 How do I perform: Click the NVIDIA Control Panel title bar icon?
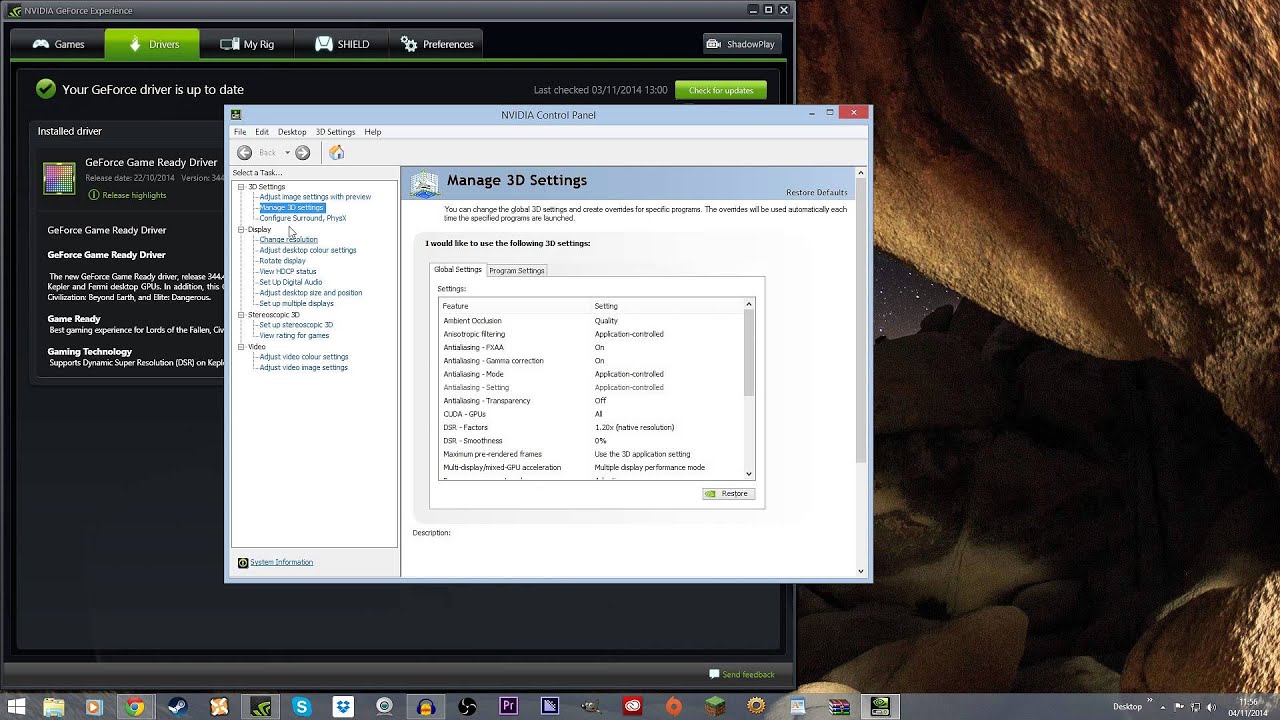pyautogui.click(x=236, y=114)
